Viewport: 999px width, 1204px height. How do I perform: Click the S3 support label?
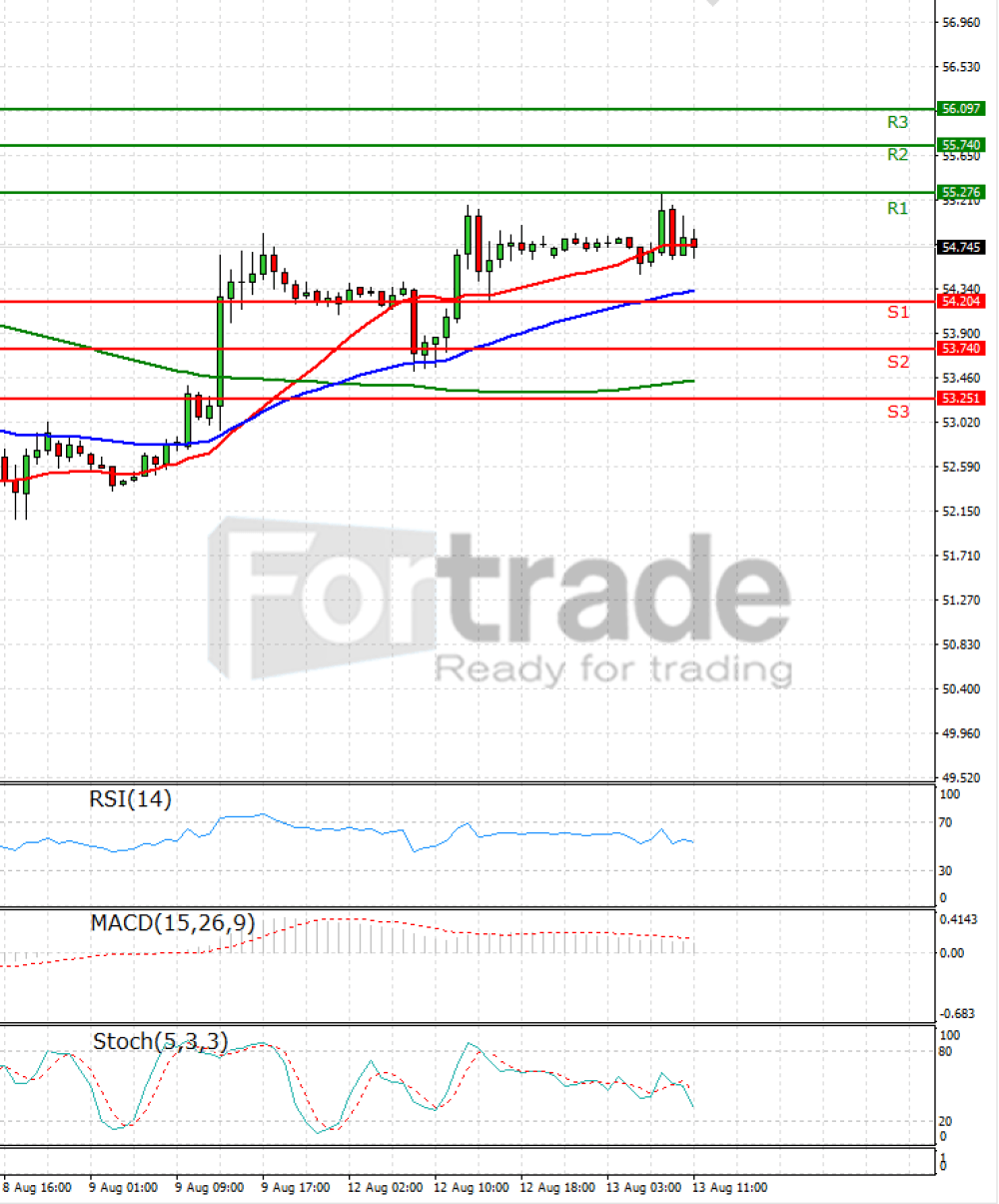[898, 411]
